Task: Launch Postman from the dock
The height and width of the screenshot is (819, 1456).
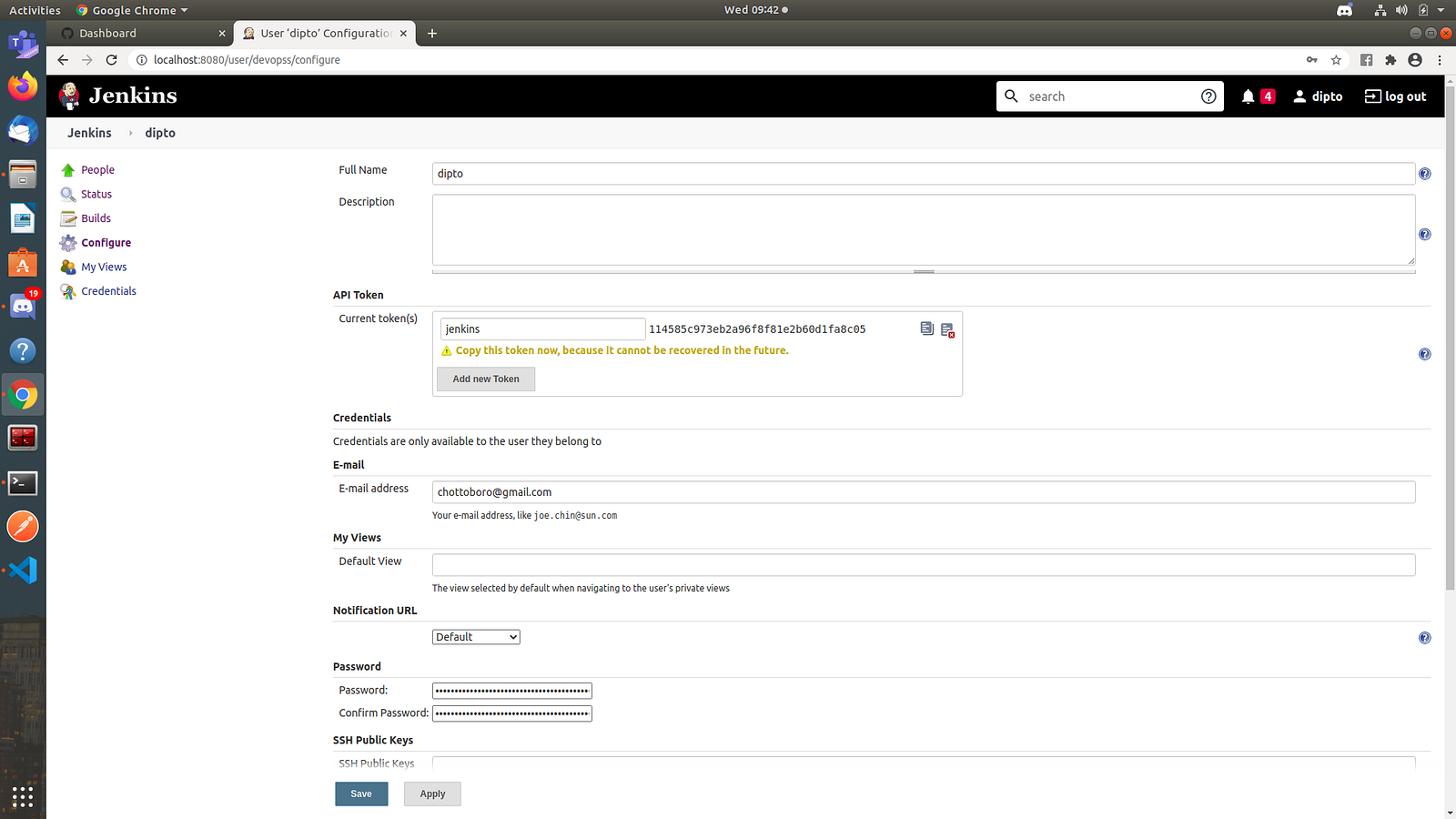Action: click(x=23, y=527)
